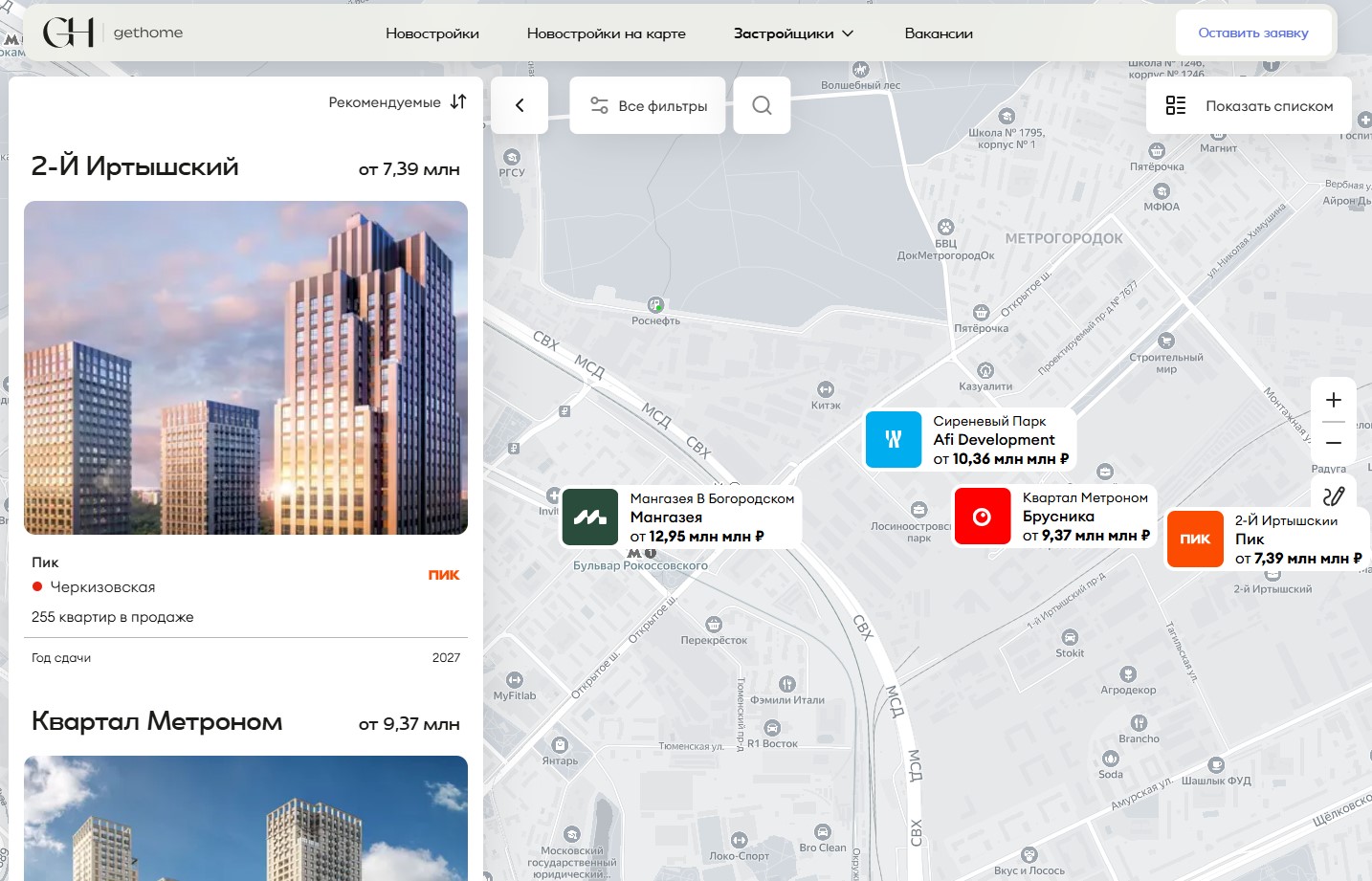
Task: Click the Китэк map point icon
Action: 826,389
